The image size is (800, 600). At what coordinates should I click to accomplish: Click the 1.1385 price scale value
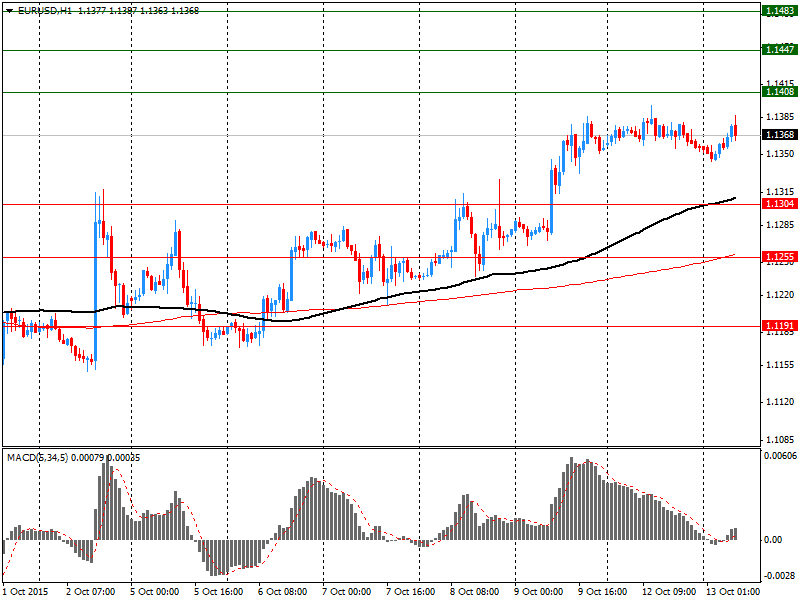pyautogui.click(x=780, y=117)
